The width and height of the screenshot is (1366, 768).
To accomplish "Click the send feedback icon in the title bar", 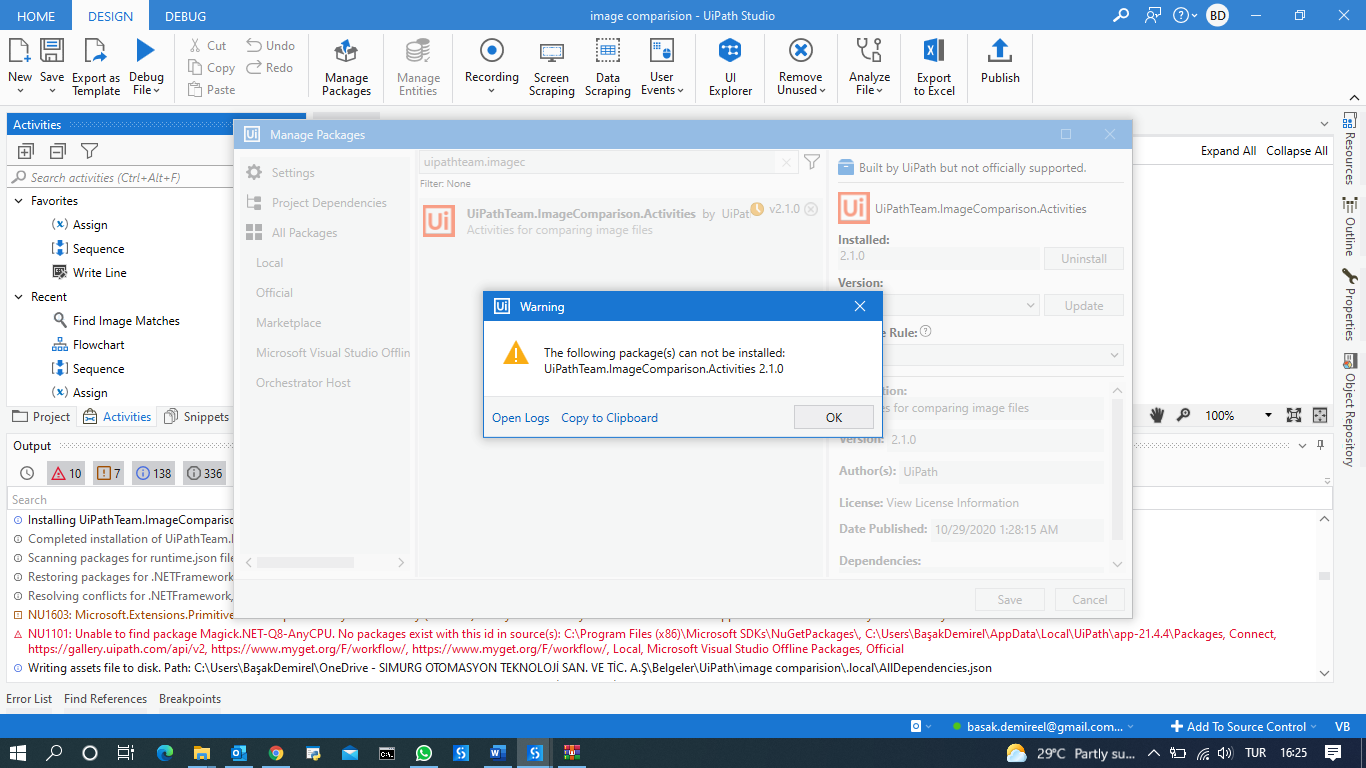I will (1154, 15).
